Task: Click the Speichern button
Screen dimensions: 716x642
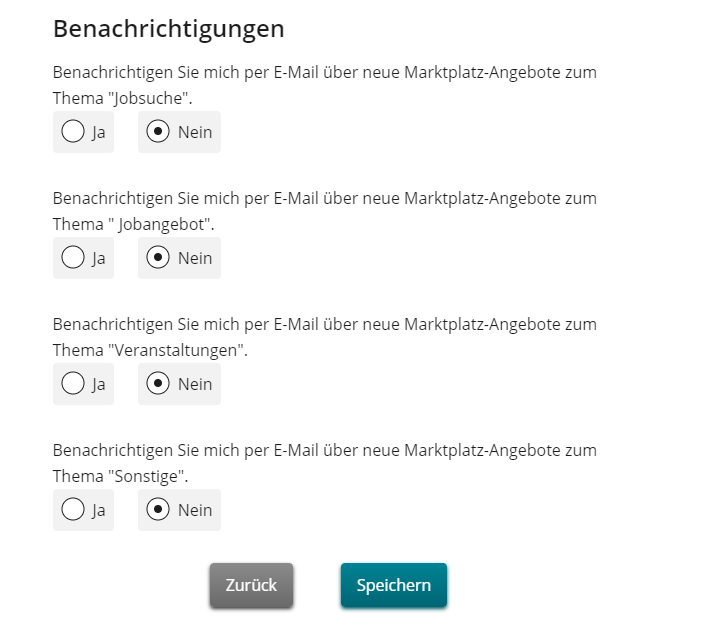Action: click(x=394, y=585)
